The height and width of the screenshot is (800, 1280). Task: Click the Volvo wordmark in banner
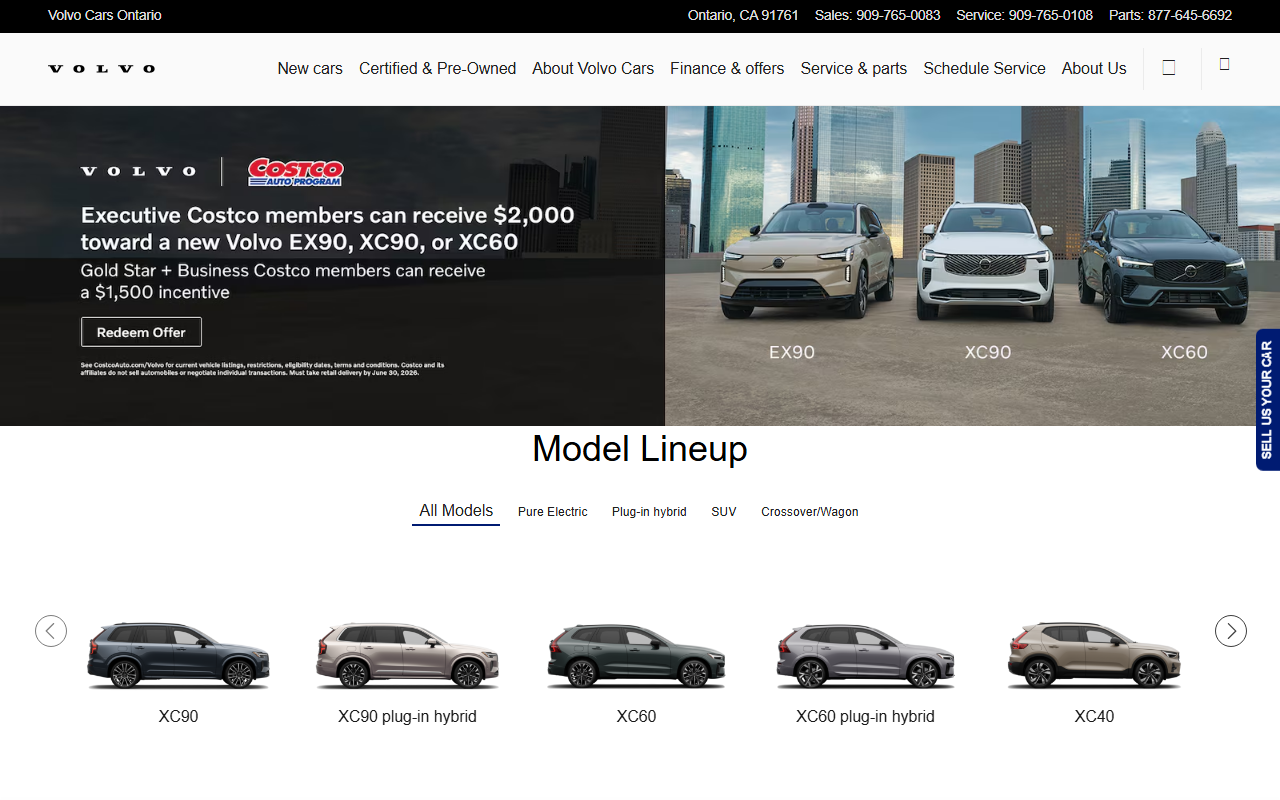[138, 172]
